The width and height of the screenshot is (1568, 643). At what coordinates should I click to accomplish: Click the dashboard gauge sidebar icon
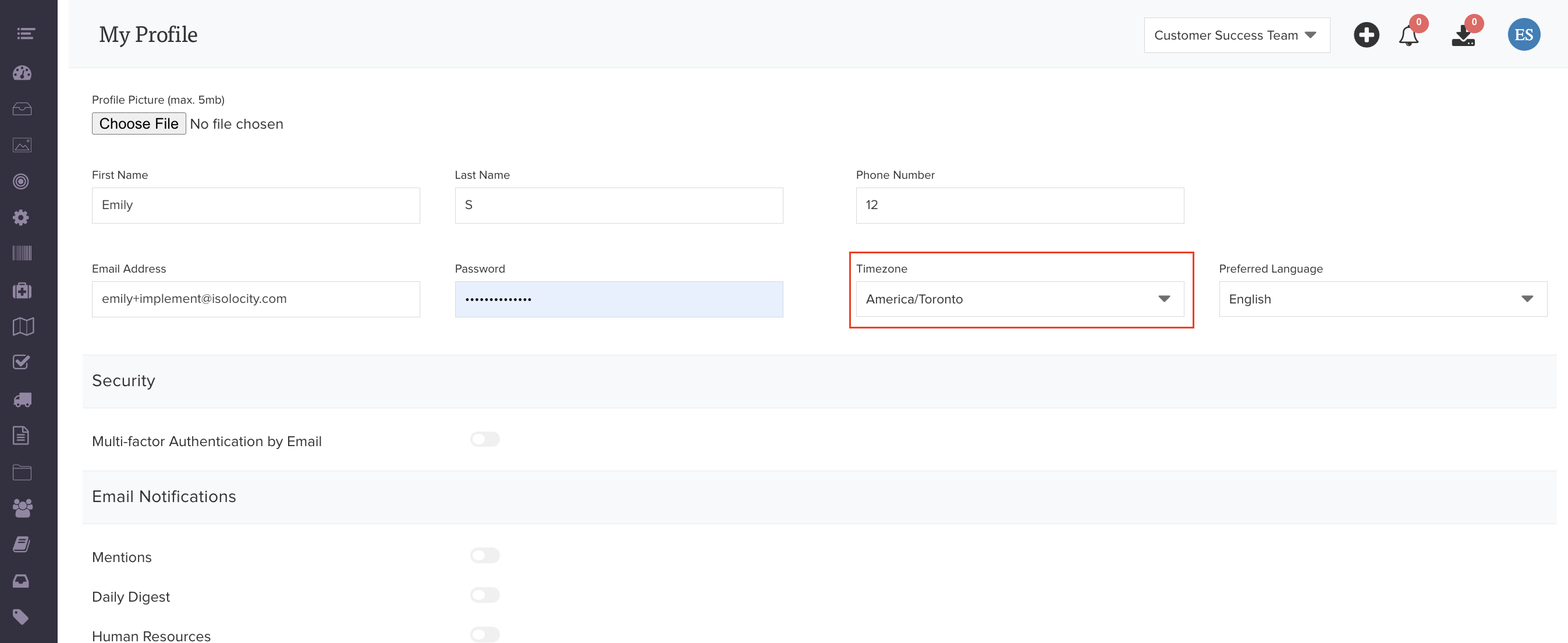tap(22, 73)
